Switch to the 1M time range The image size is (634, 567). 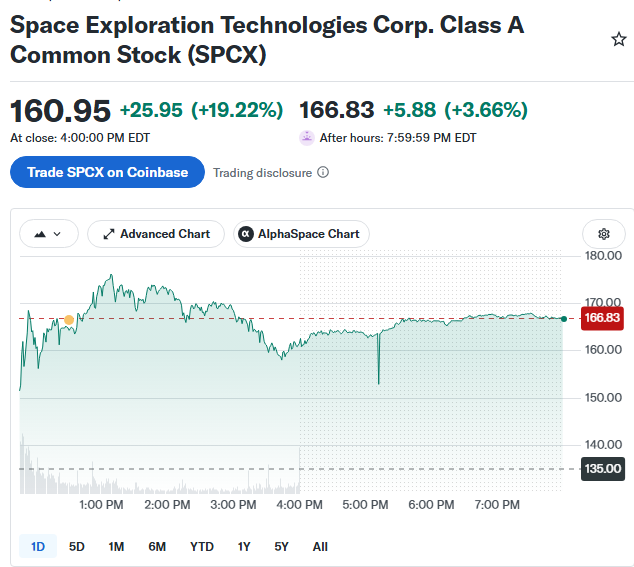coord(116,546)
